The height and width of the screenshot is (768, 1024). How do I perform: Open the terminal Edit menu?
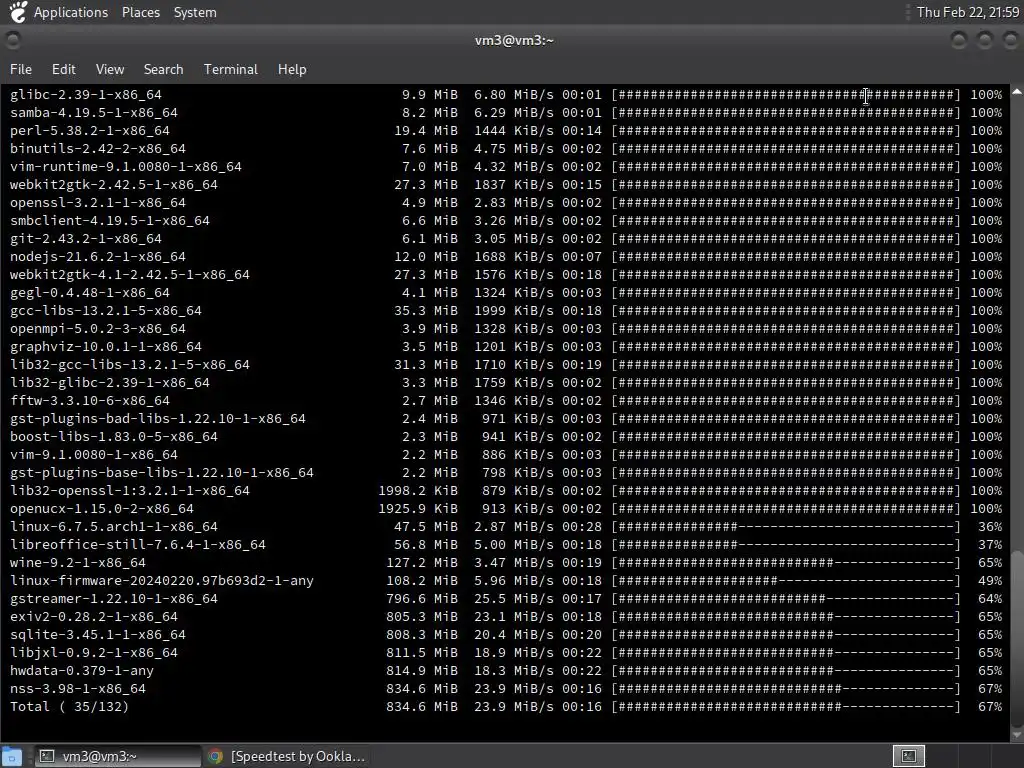click(x=63, y=69)
